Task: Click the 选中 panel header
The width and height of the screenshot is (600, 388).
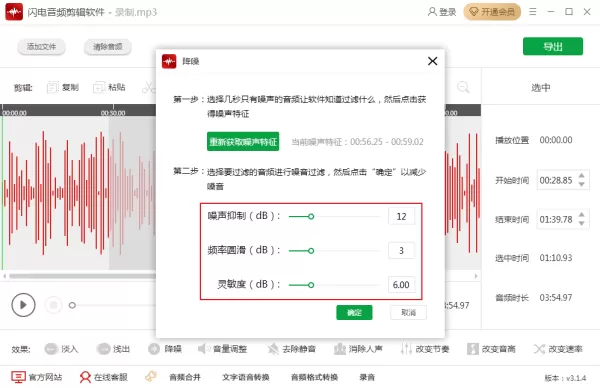Action: [540, 88]
